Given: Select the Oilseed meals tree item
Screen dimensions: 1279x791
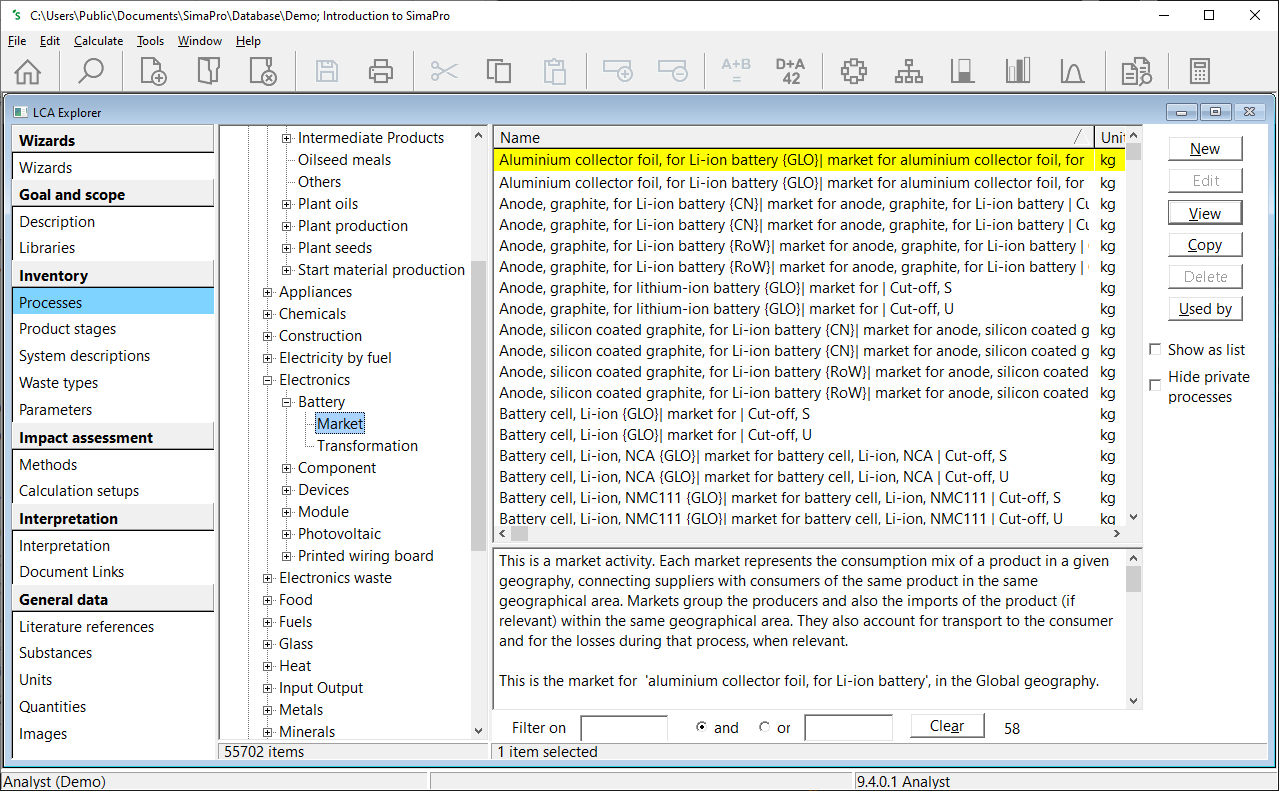Looking at the screenshot, I should tap(344, 160).
